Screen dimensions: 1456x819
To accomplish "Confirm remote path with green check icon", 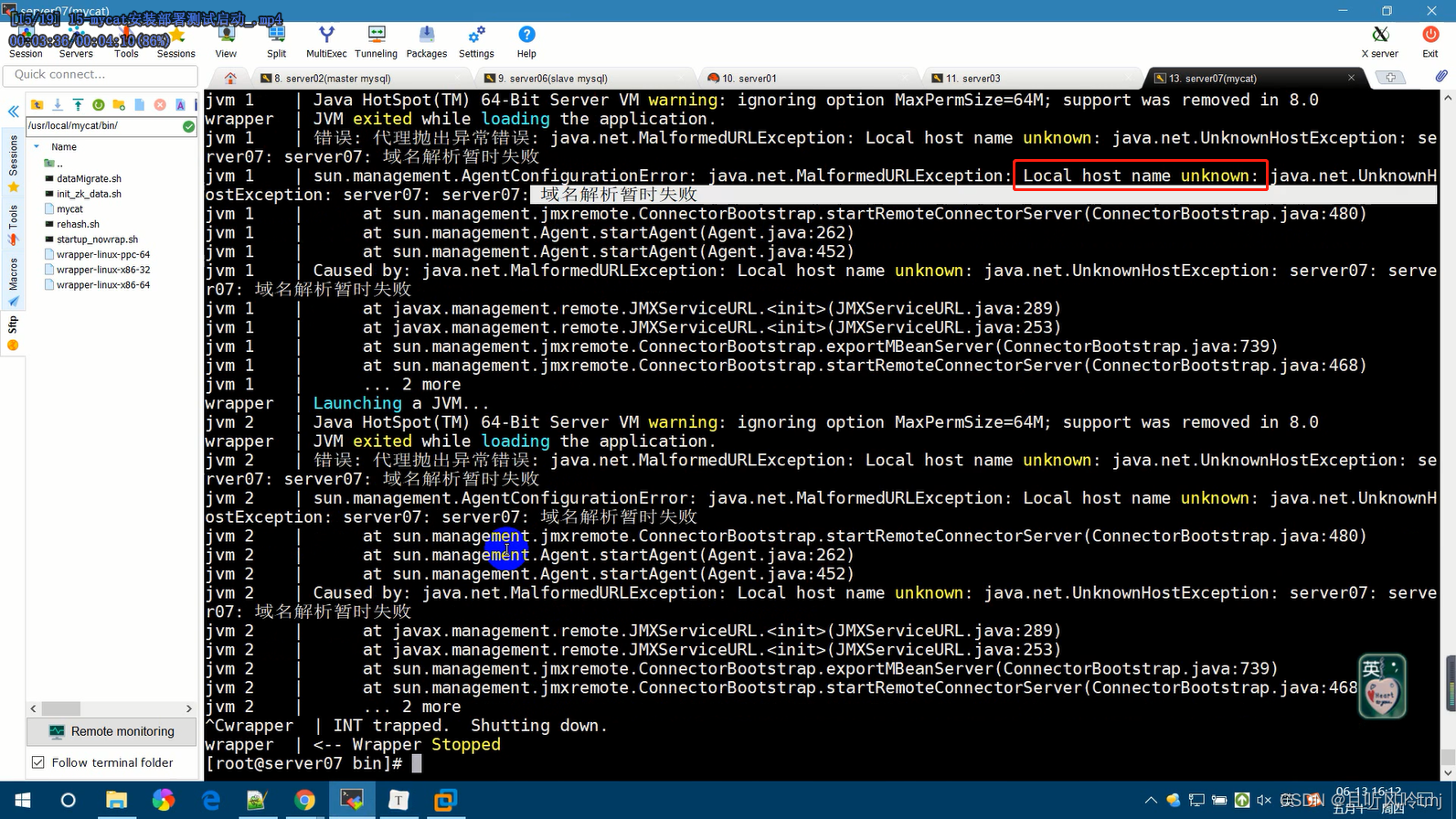I will tap(188, 126).
